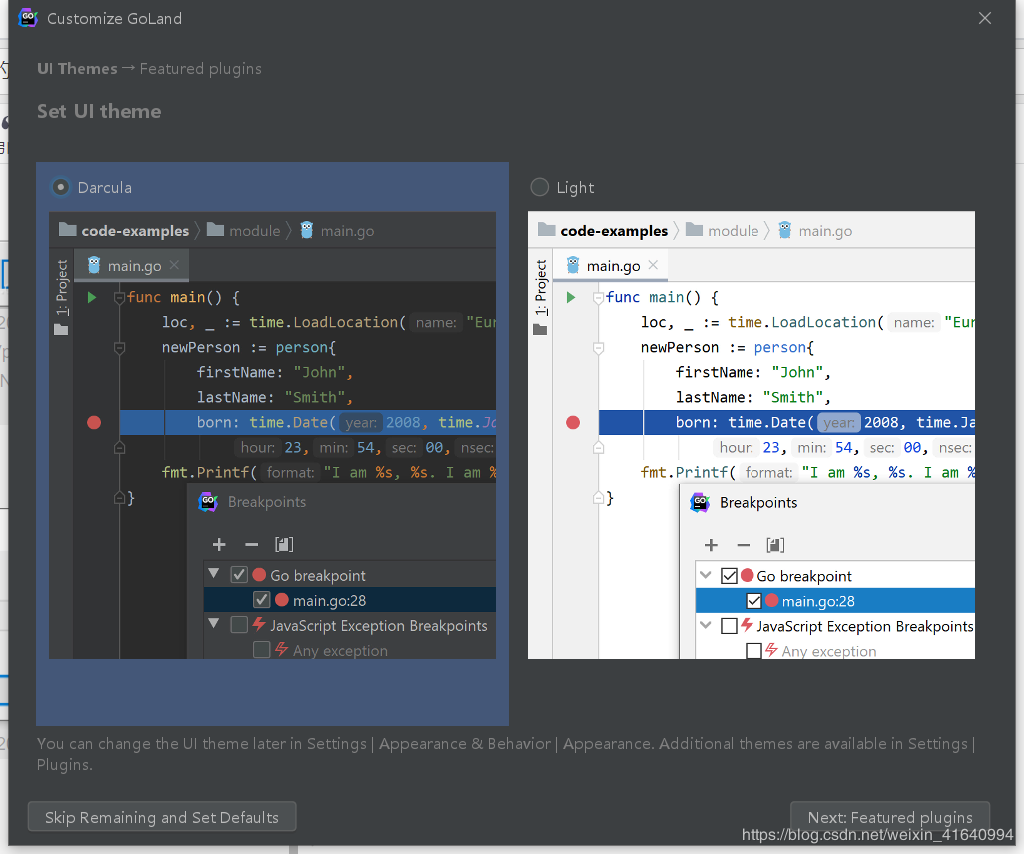Close the Customize GoLand dialog
This screenshot has height=854, width=1024.
(x=985, y=18)
